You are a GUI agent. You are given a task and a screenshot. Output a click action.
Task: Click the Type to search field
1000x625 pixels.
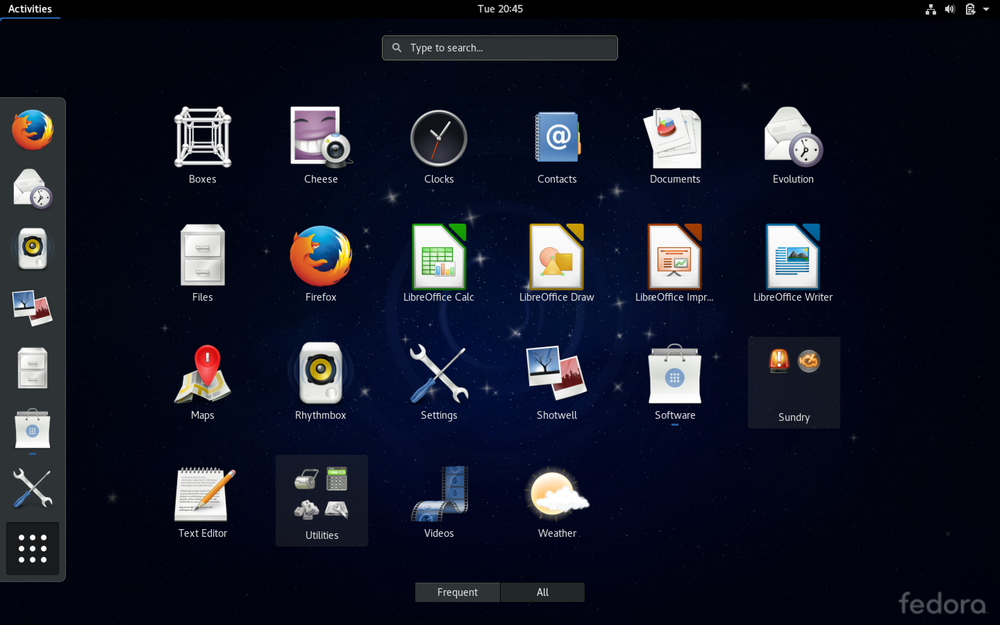500,48
